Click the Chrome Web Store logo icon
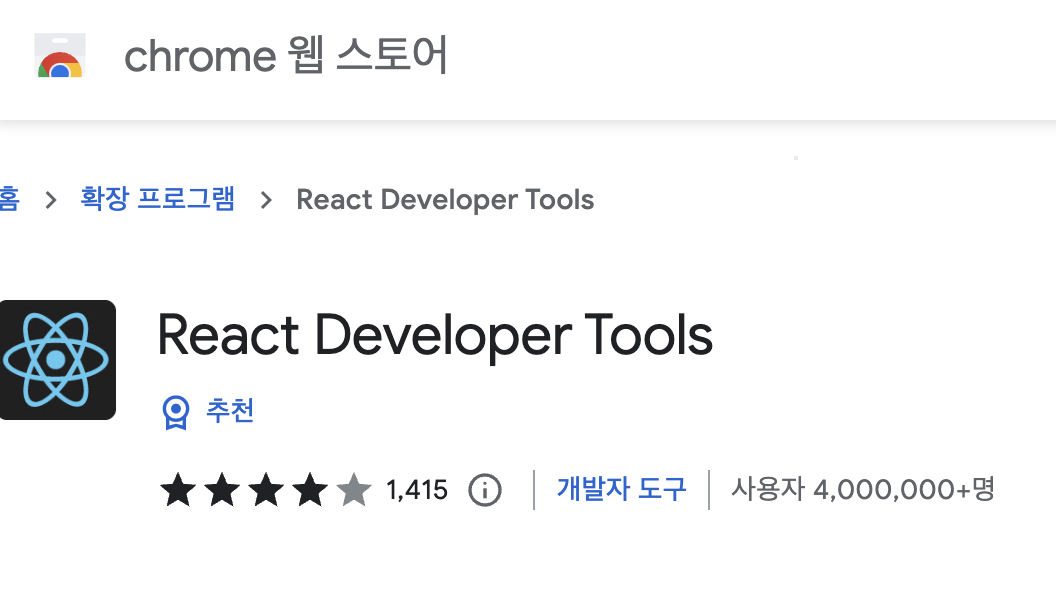 pos(60,55)
